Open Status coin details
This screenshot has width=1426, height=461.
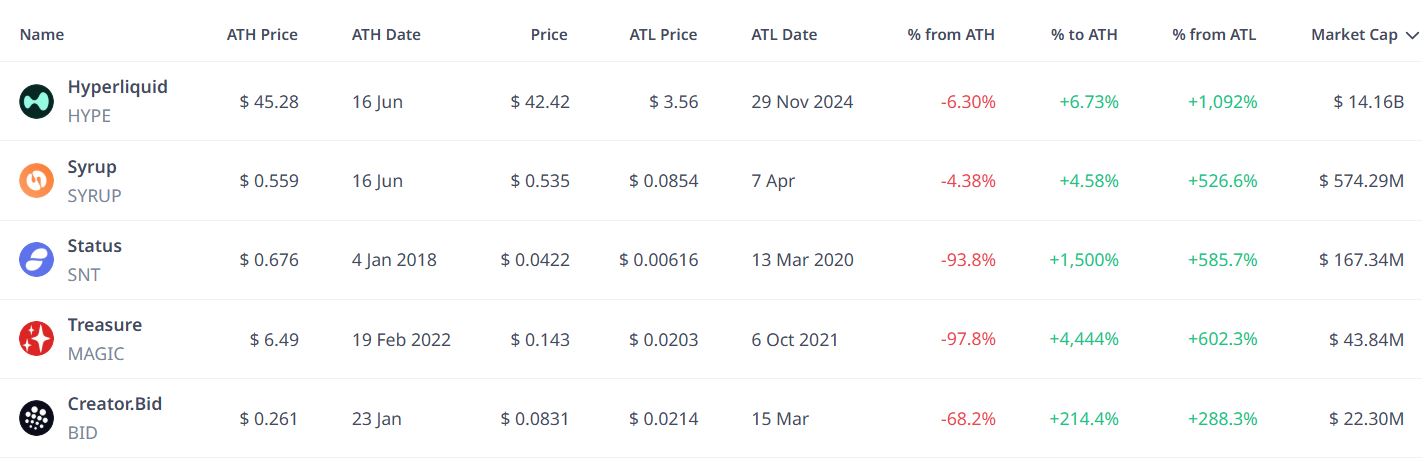click(95, 246)
